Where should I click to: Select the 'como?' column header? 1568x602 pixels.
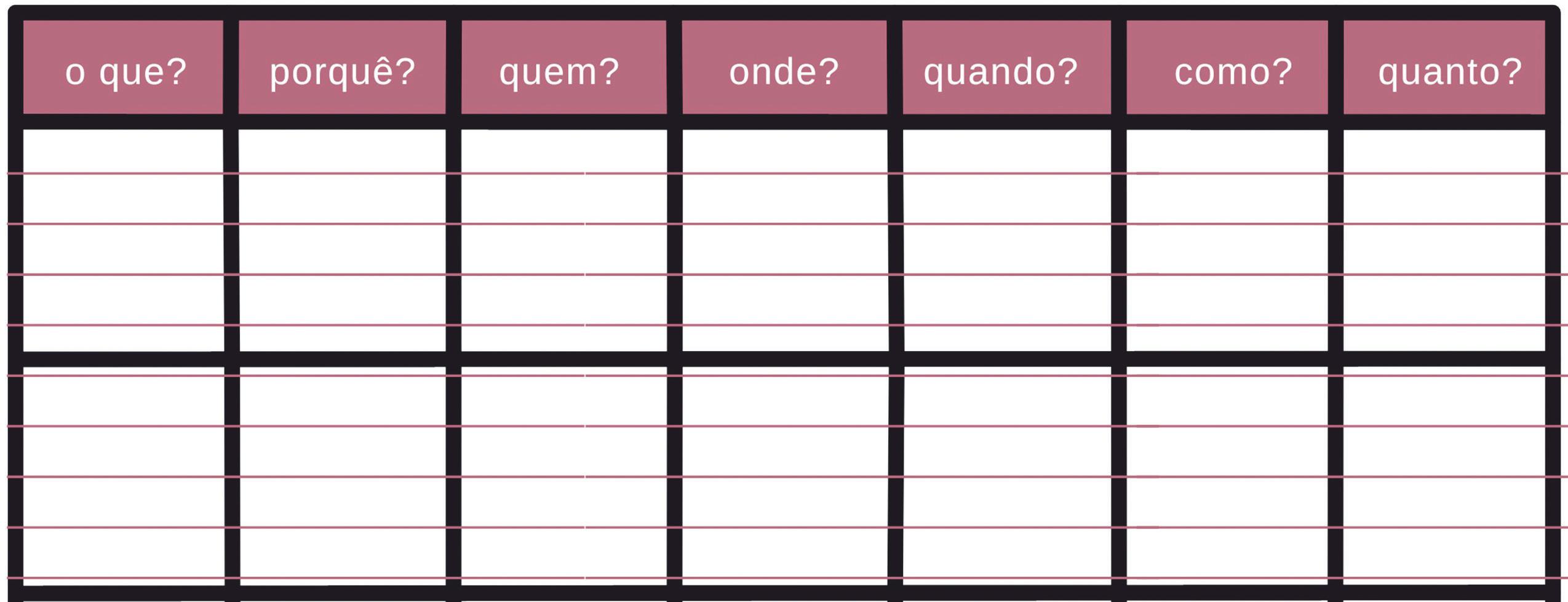pyautogui.click(x=1227, y=67)
